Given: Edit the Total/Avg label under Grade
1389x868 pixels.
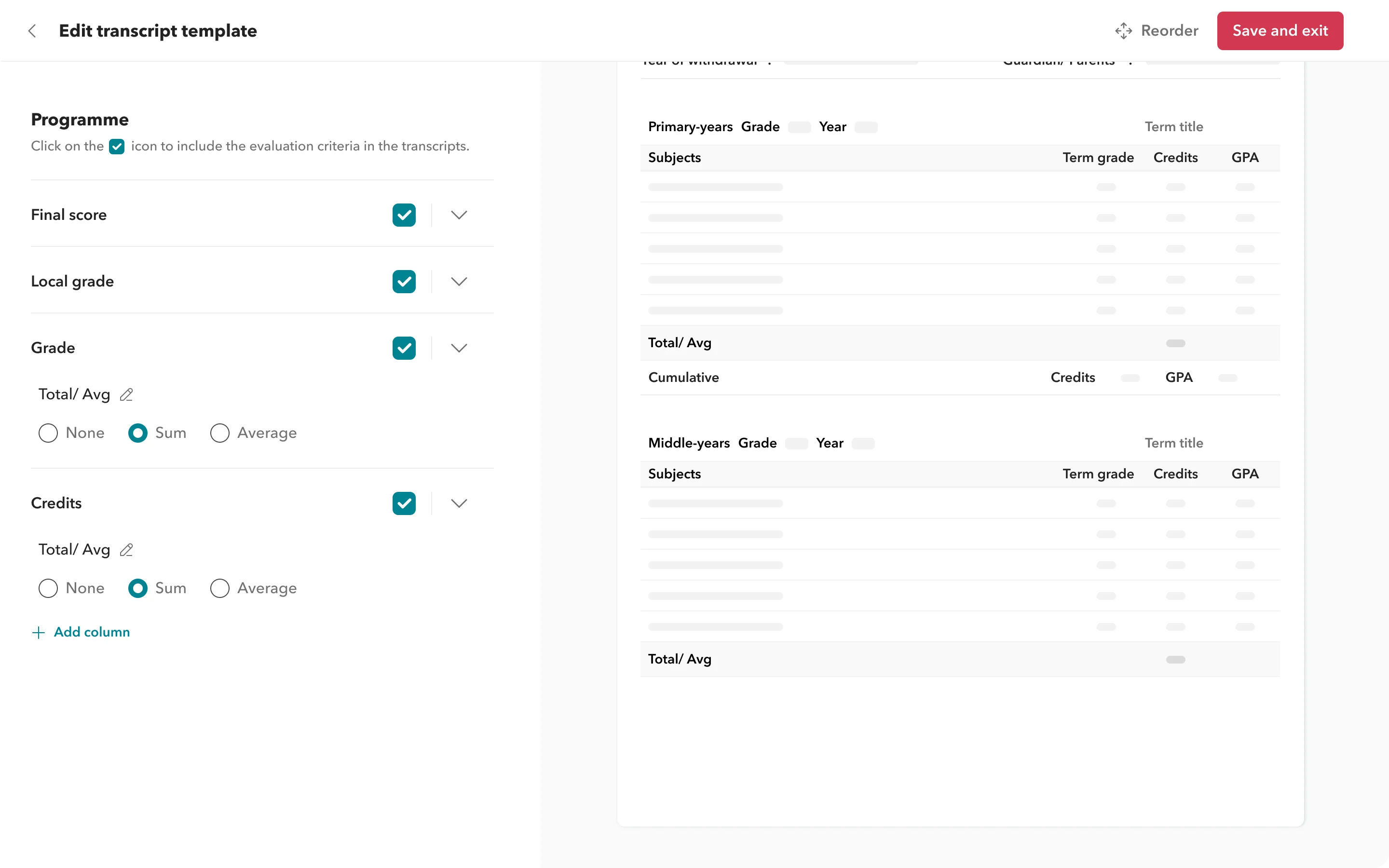Looking at the screenshot, I should 126,394.
